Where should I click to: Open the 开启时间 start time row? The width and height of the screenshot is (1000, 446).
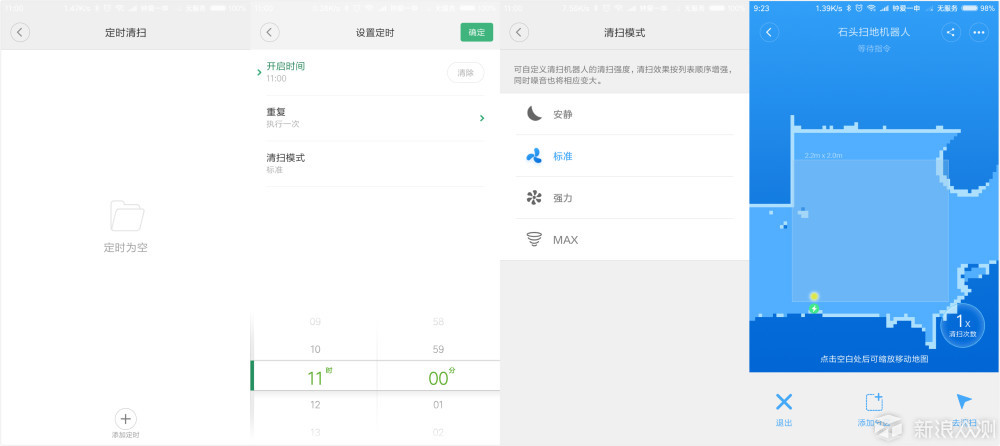click(350, 71)
